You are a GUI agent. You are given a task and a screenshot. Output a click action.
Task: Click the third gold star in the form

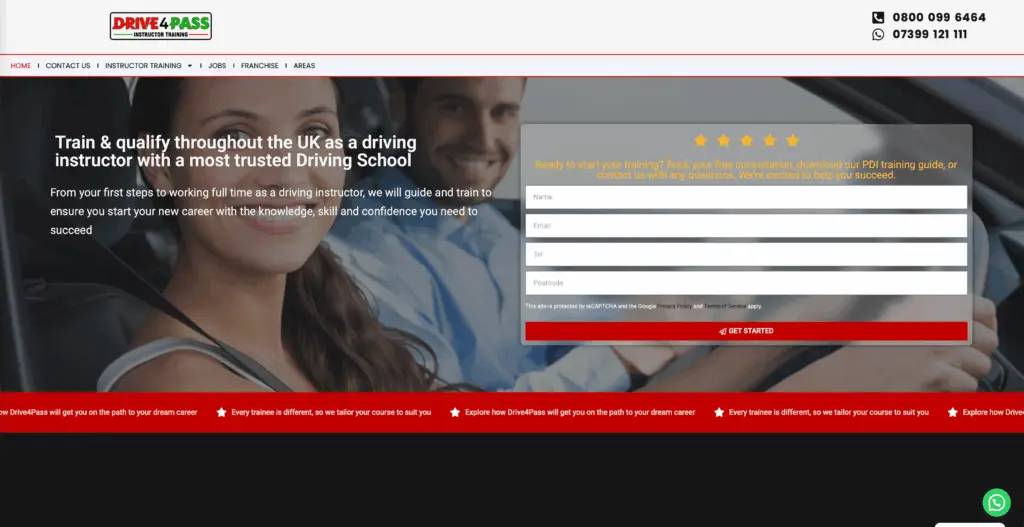point(746,140)
